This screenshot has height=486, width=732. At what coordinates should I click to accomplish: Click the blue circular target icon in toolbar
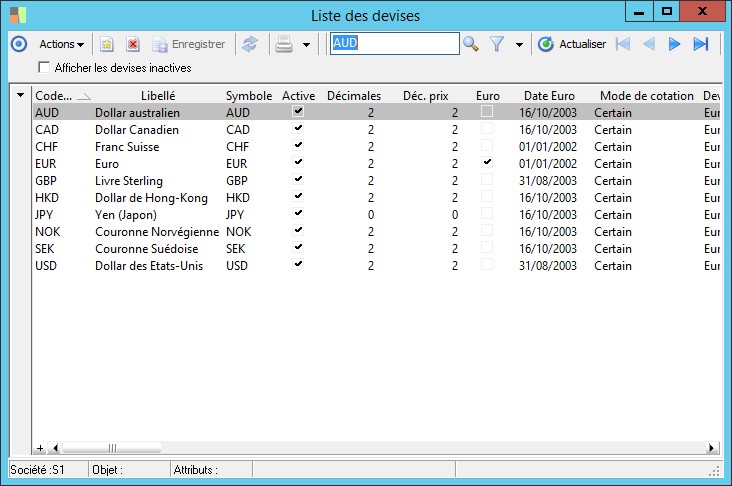(x=19, y=44)
